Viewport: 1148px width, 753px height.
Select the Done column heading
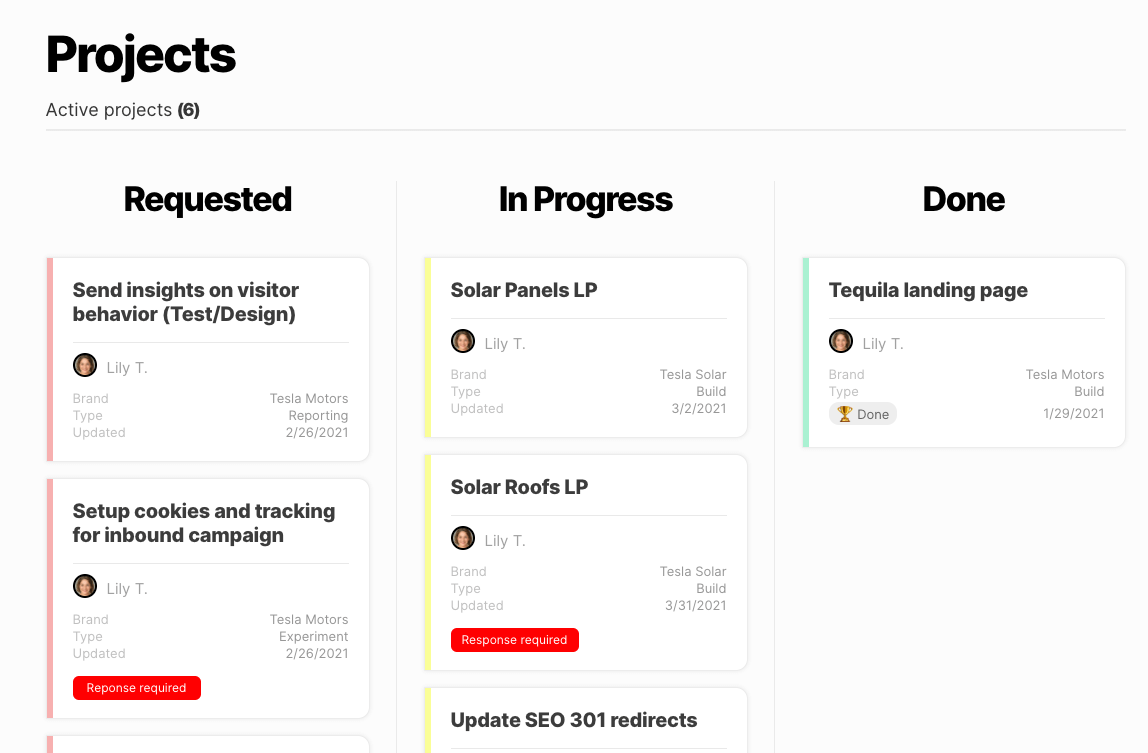pyautogui.click(x=964, y=199)
